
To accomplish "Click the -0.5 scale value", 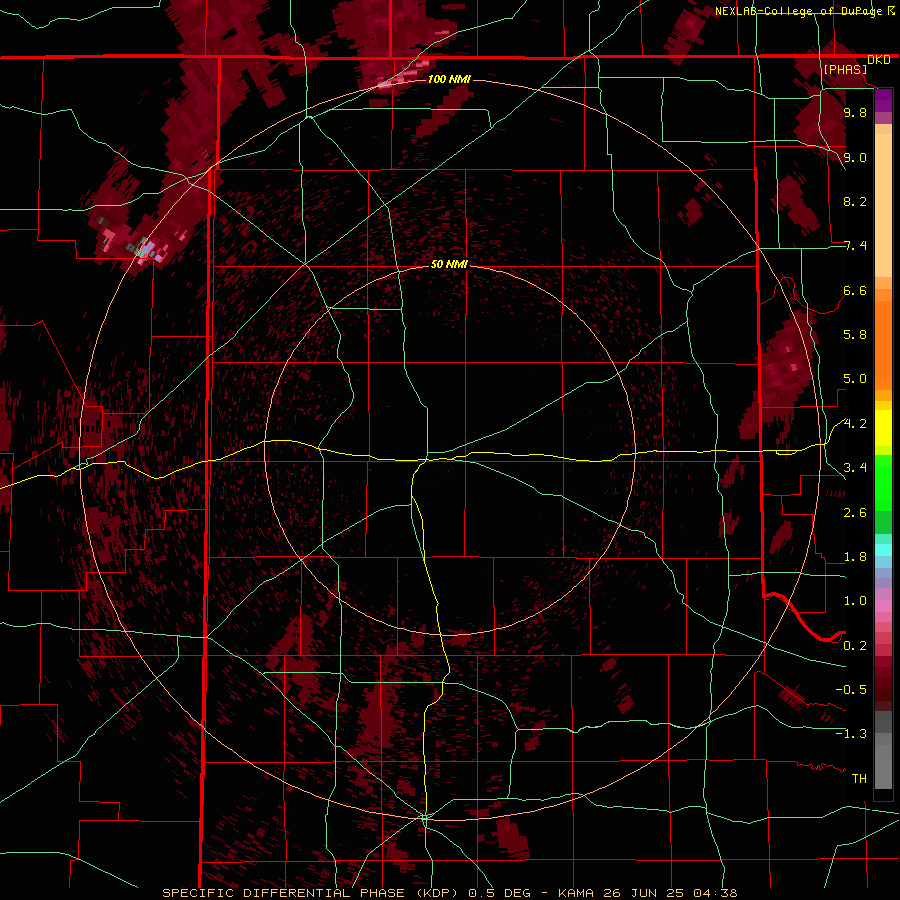I will (851, 690).
